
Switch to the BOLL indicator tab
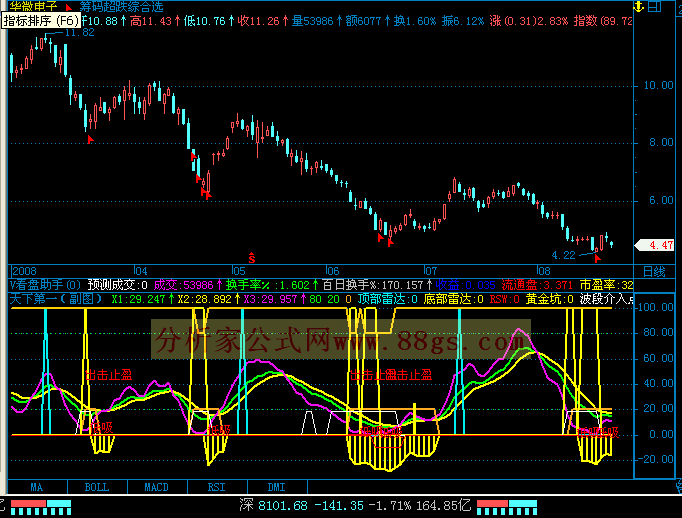[x=97, y=487]
